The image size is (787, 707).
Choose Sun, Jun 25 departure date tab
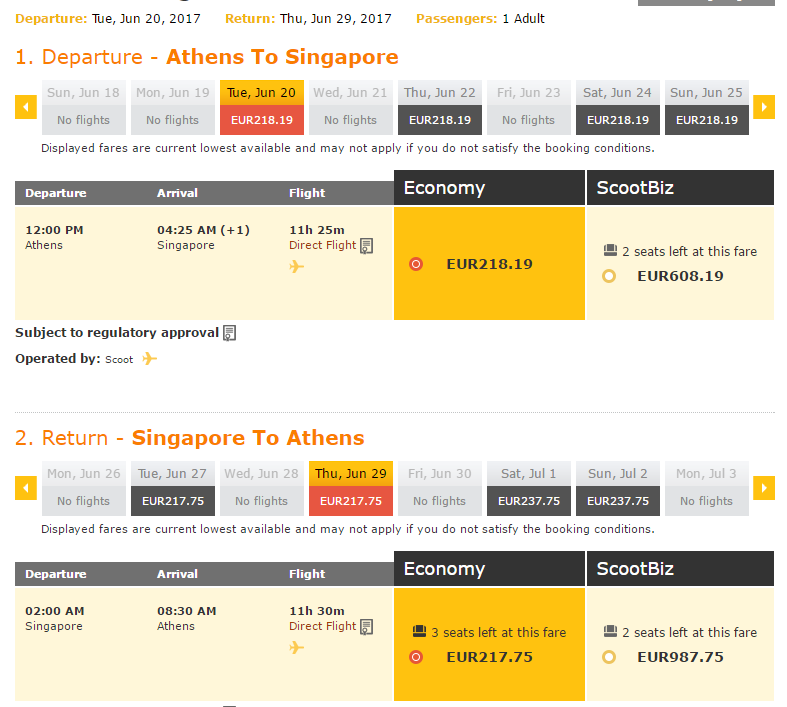(707, 107)
